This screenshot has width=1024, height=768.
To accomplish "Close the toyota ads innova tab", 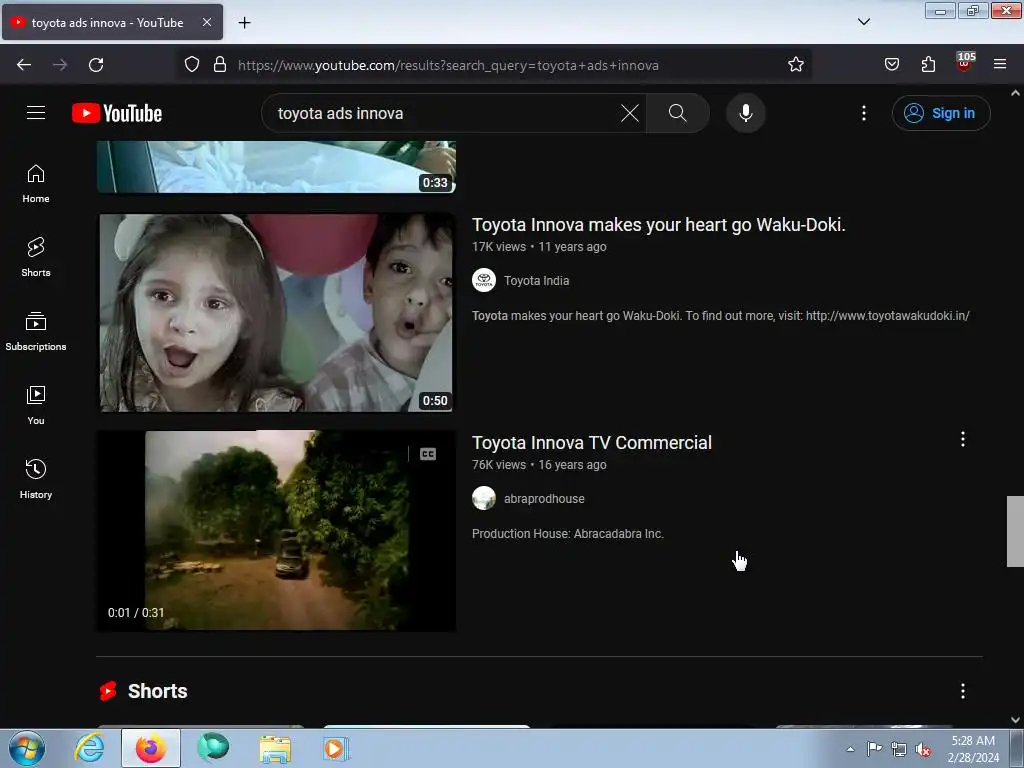I will click(206, 22).
